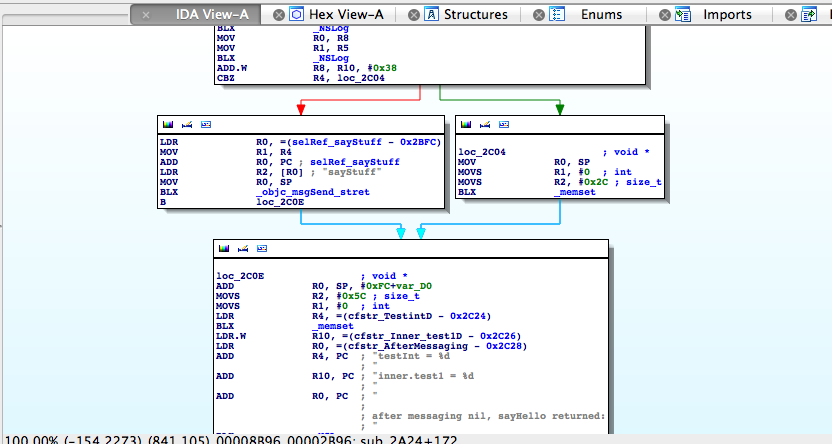832x444 pixels.
Task: Click MOV R0, R8 instruction in the top block
Action: pos(283,38)
